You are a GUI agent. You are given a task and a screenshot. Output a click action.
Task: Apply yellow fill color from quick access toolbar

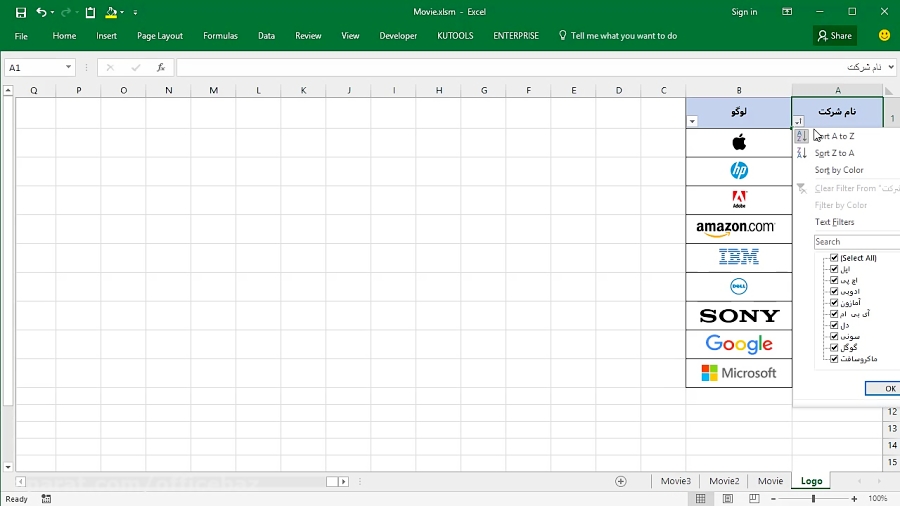click(111, 12)
